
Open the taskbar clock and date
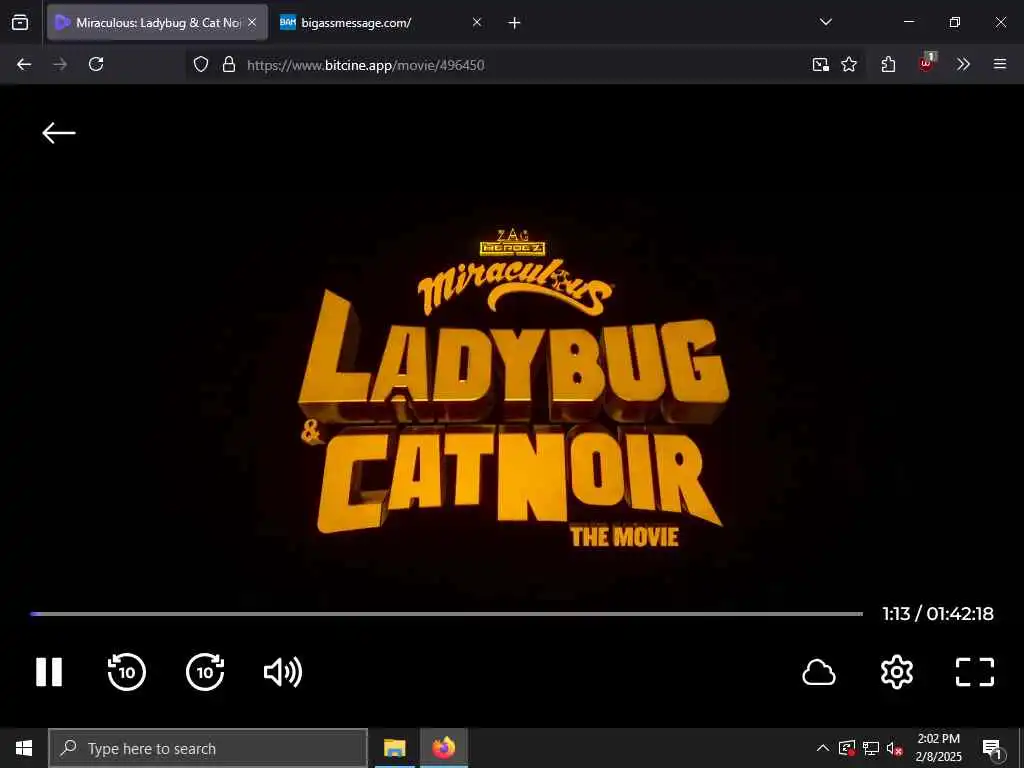click(x=938, y=748)
